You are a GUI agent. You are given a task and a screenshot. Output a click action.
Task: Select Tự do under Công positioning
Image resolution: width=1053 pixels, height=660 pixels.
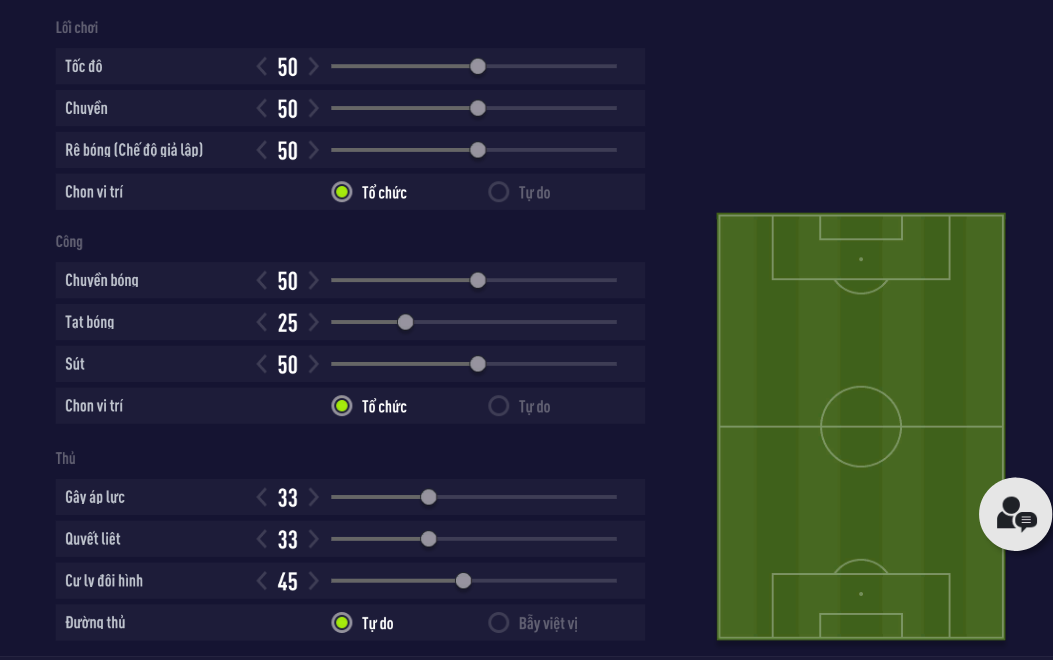click(x=499, y=406)
